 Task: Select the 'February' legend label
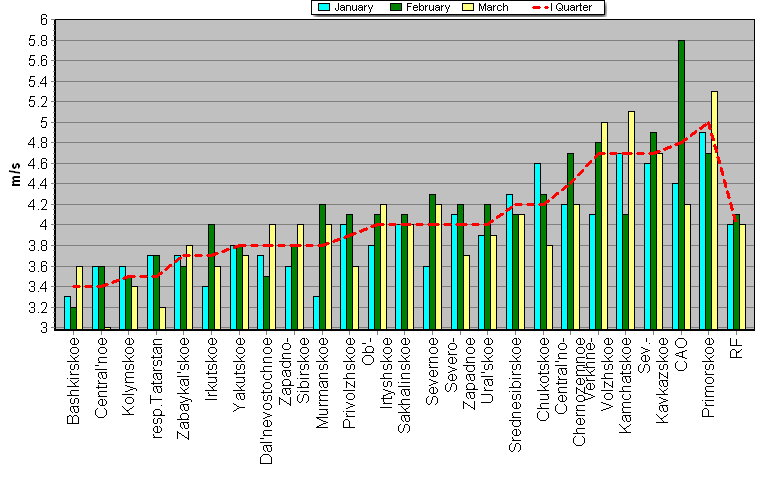coord(428,7)
